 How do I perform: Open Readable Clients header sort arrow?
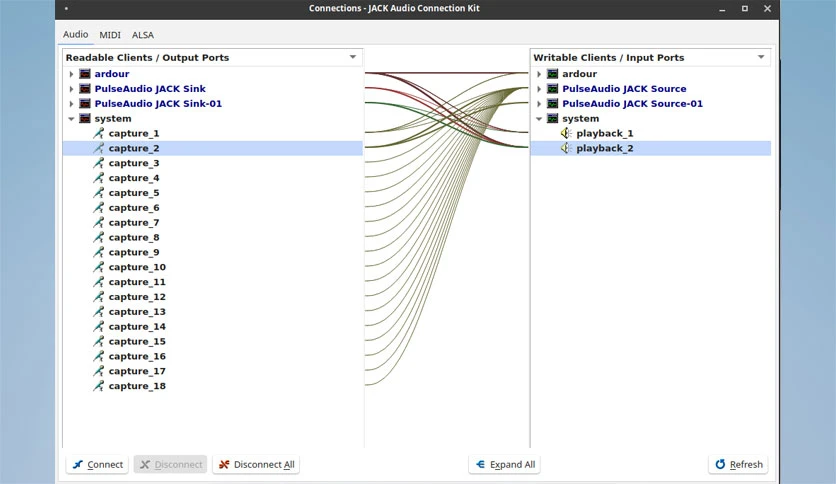pos(353,57)
